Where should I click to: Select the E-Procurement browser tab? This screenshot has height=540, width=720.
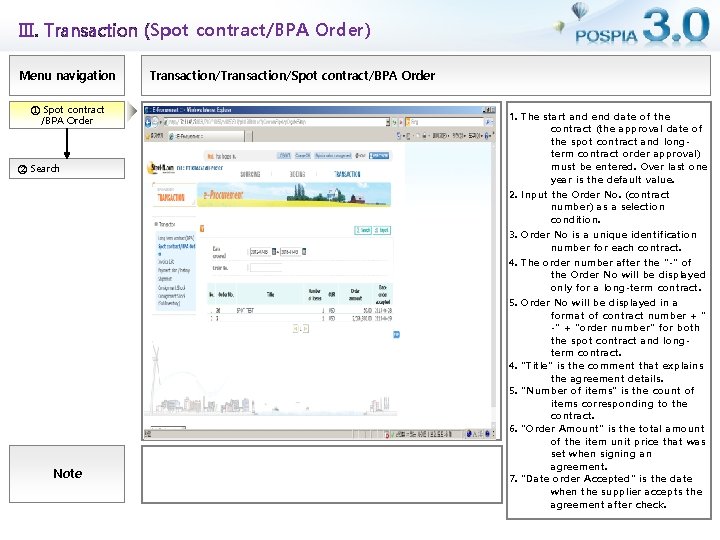click(x=206, y=136)
